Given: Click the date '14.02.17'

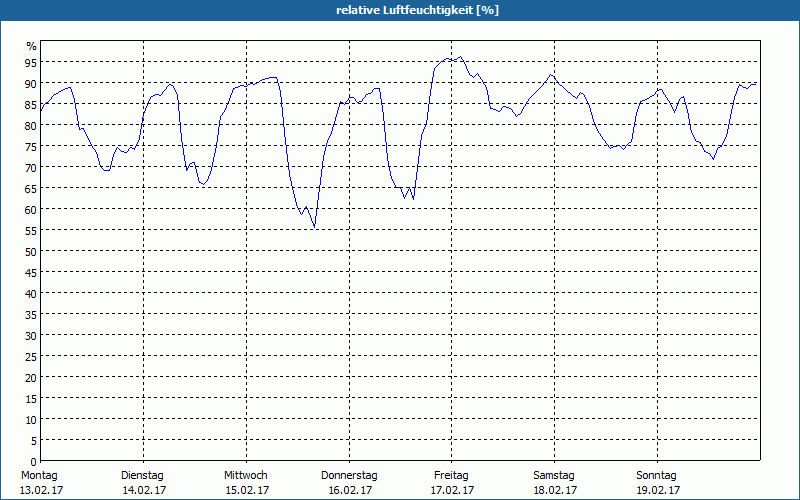Looking at the screenshot, I should (144, 490).
